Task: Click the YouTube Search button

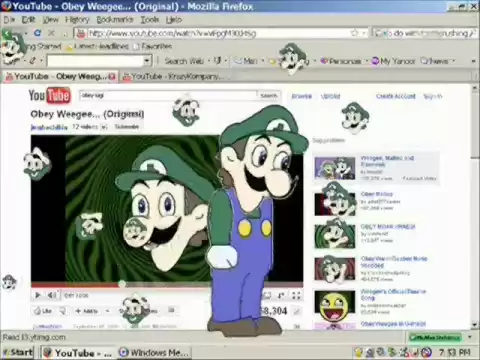Action: tap(269, 96)
